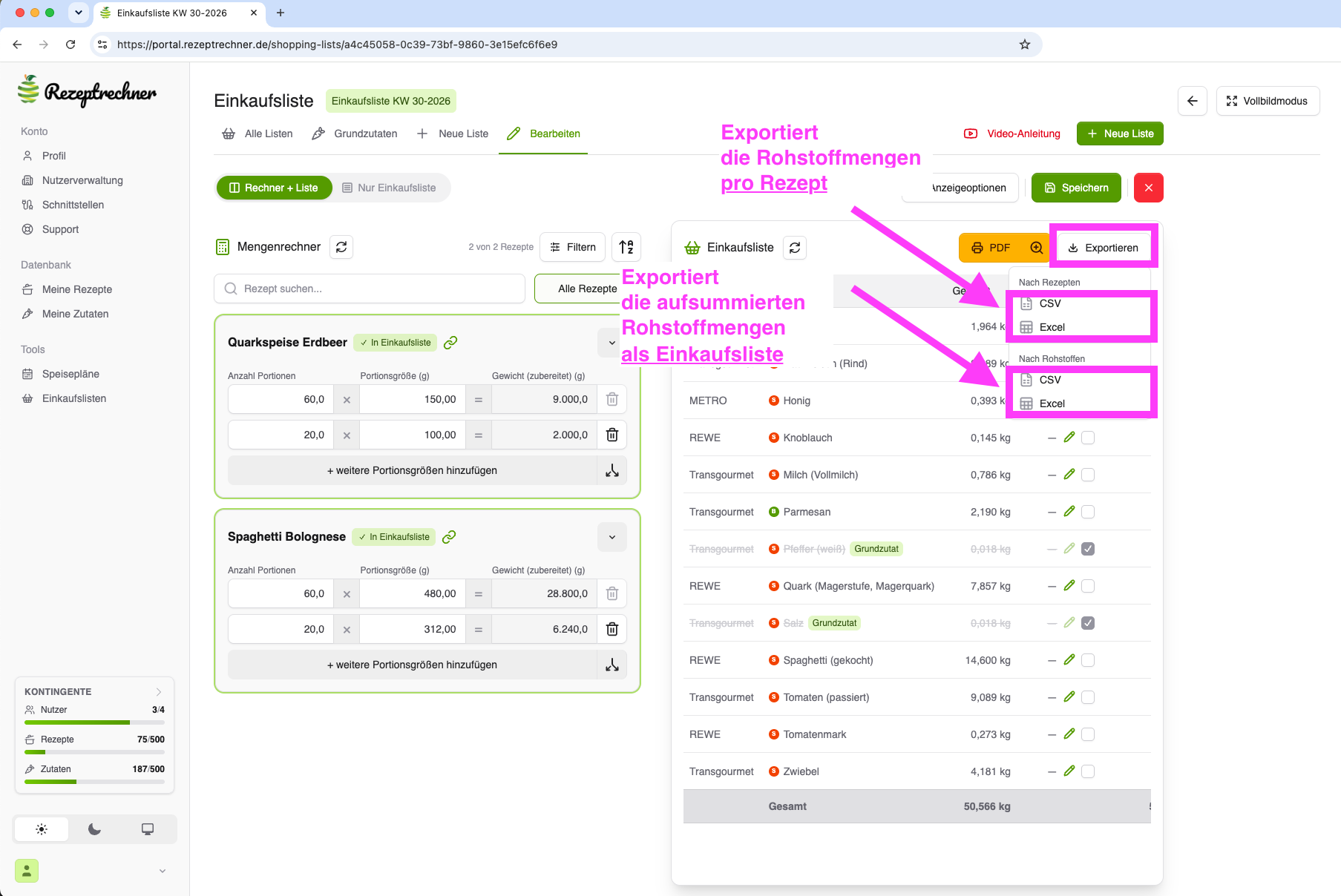Viewport: 1341px width, 896px height.
Task: Click the link icon beside Spaghetti Bolognese
Action: coord(449,536)
